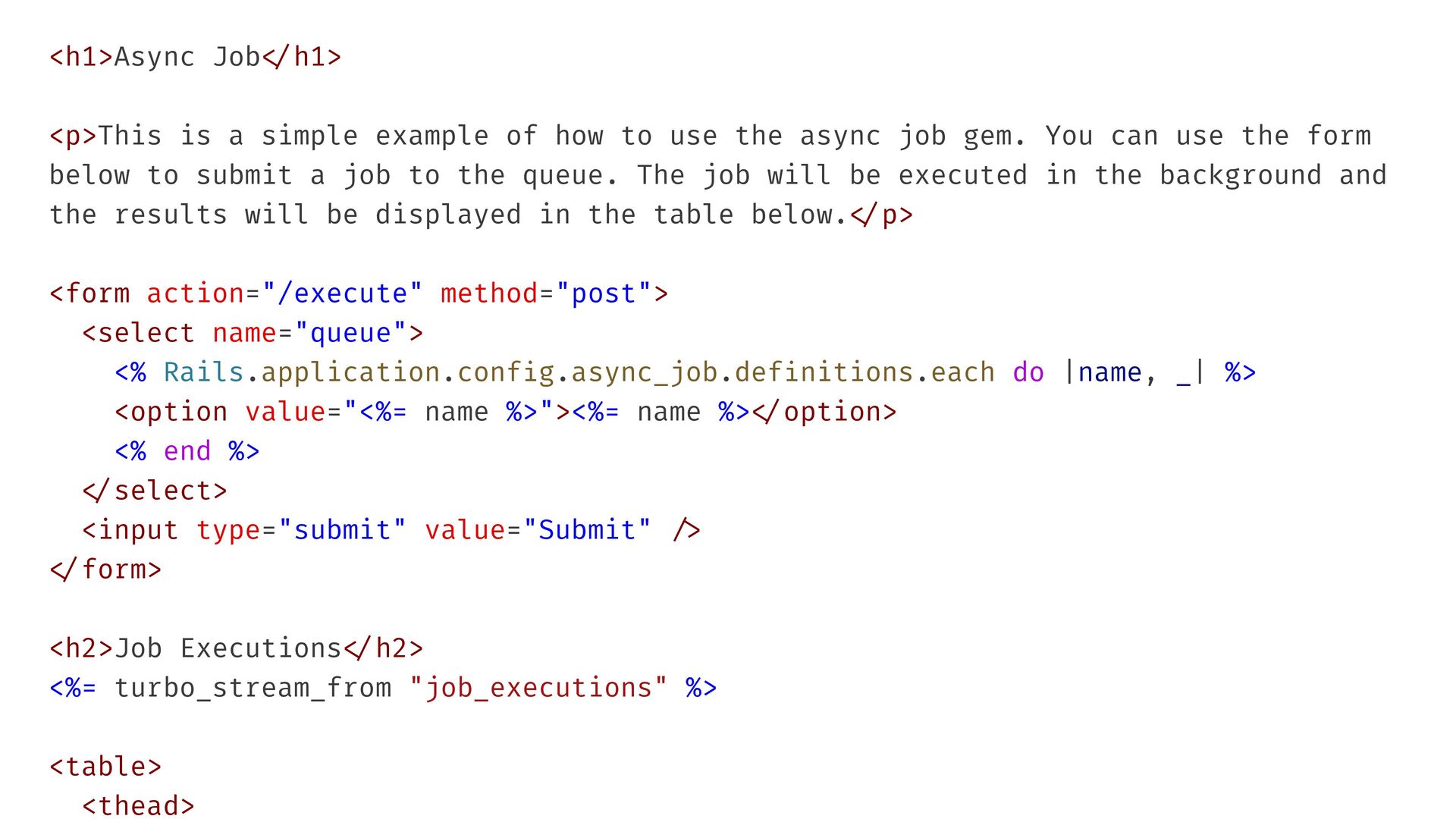Click the closing select tag
1456x819 pixels.
pos(155,491)
